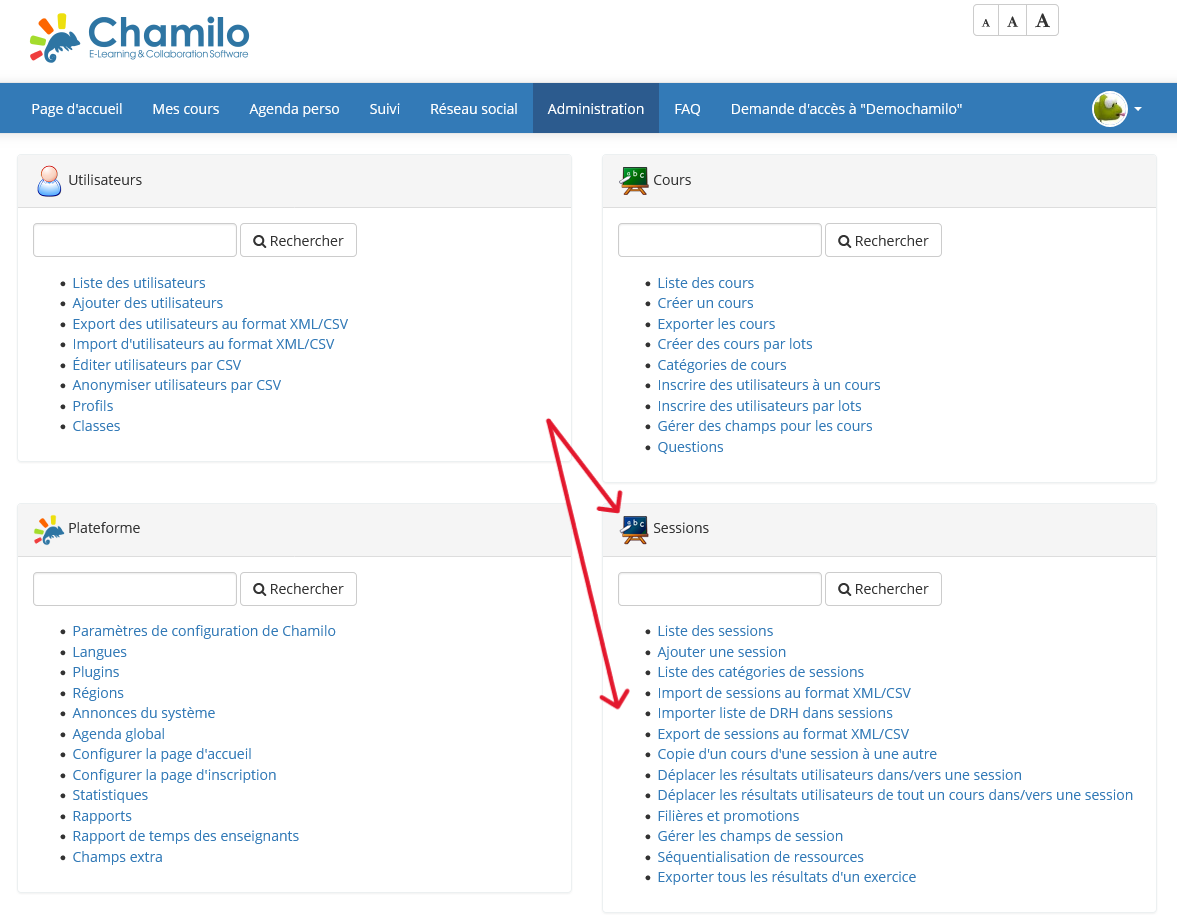Click the green chalkboard icon beside Cours

click(x=632, y=180)
